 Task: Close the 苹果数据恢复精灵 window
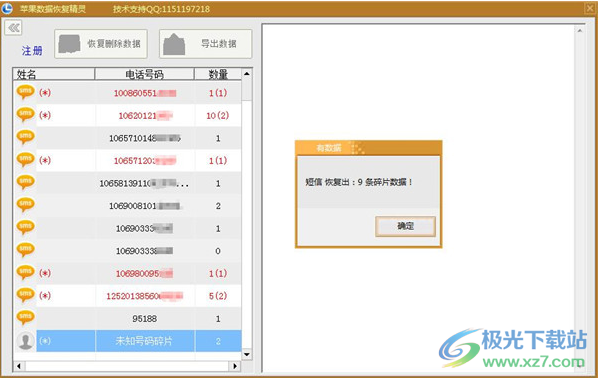tap(590, 8)
